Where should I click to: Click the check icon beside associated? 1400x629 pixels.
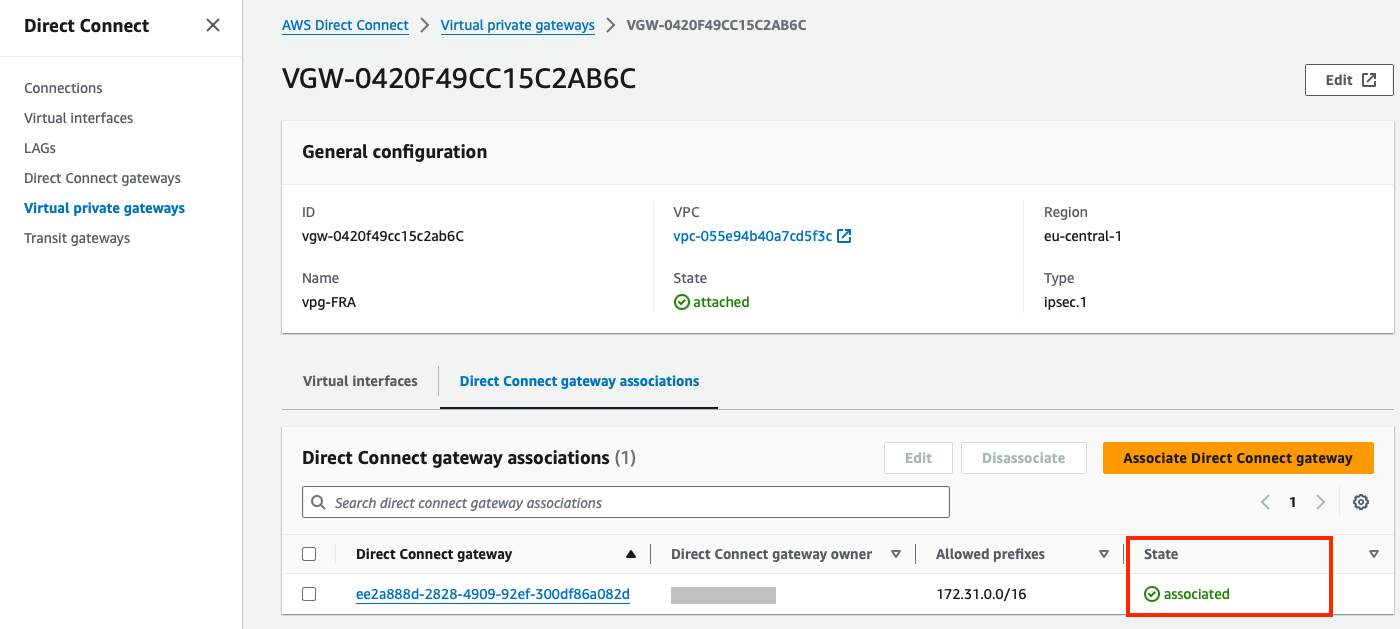[x=1152, y=594]
